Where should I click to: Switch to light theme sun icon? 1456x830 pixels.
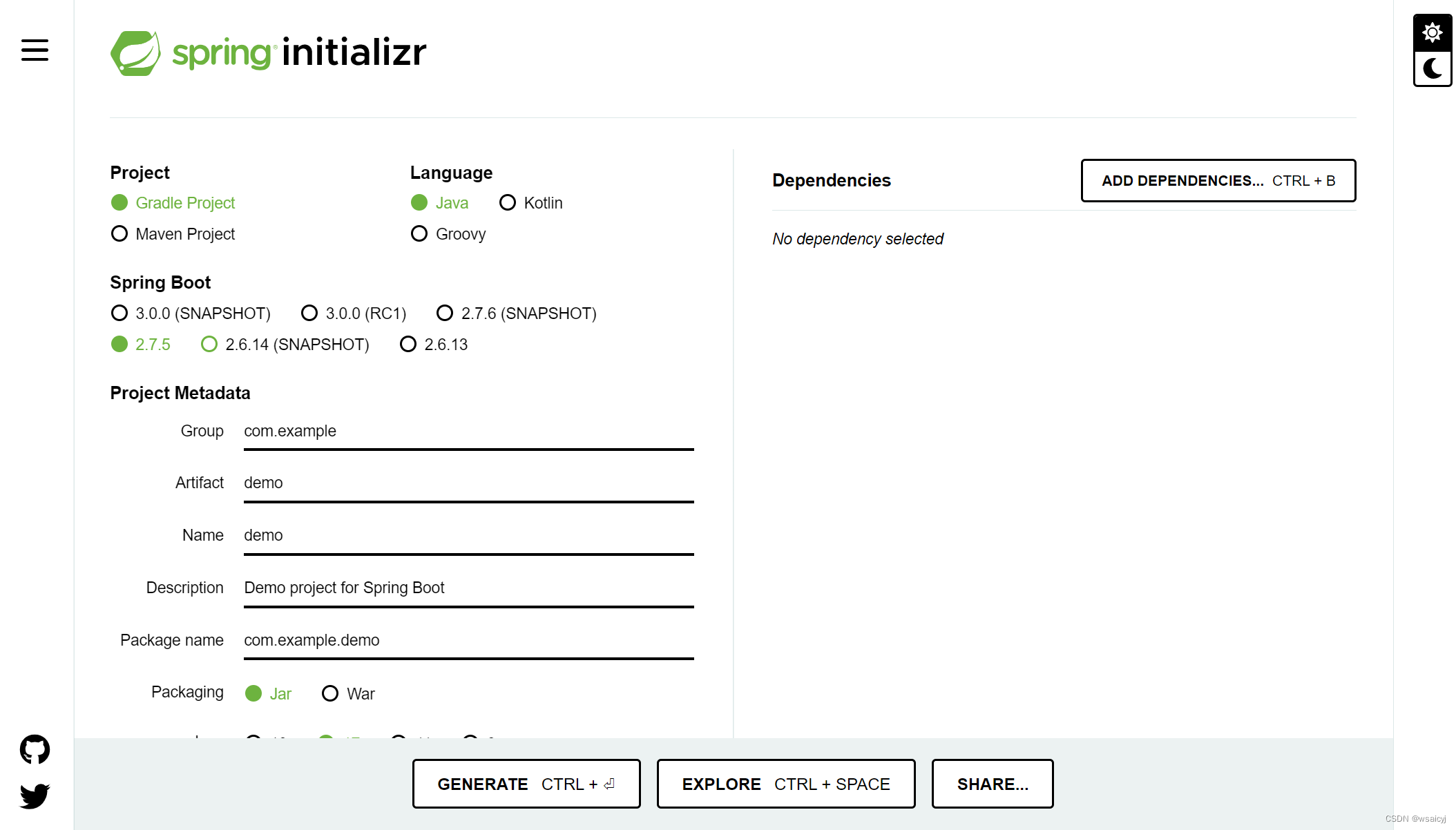click(x=1433, y=32)
